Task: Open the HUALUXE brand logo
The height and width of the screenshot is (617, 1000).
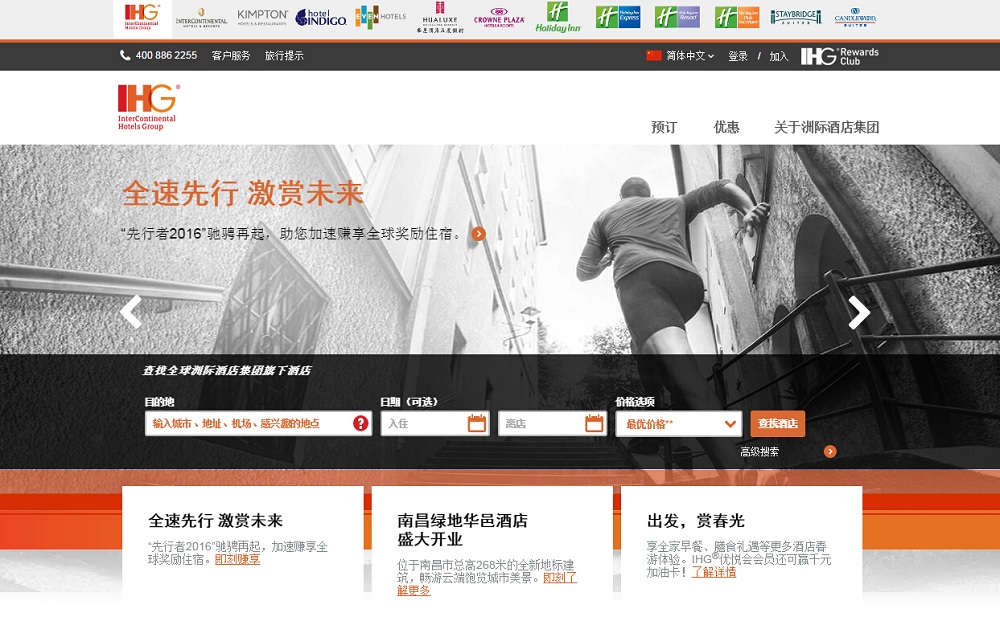Action: click(440, 17)
